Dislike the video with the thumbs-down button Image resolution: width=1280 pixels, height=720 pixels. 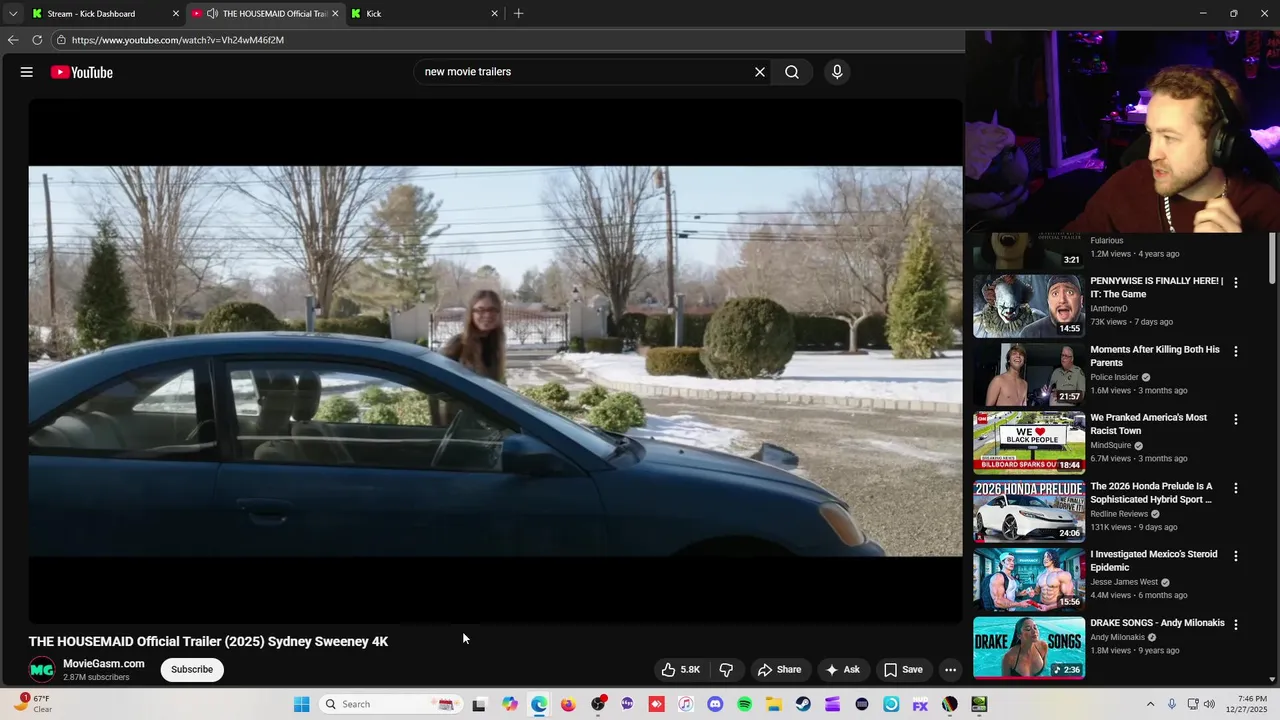click(x=727, y=670)
